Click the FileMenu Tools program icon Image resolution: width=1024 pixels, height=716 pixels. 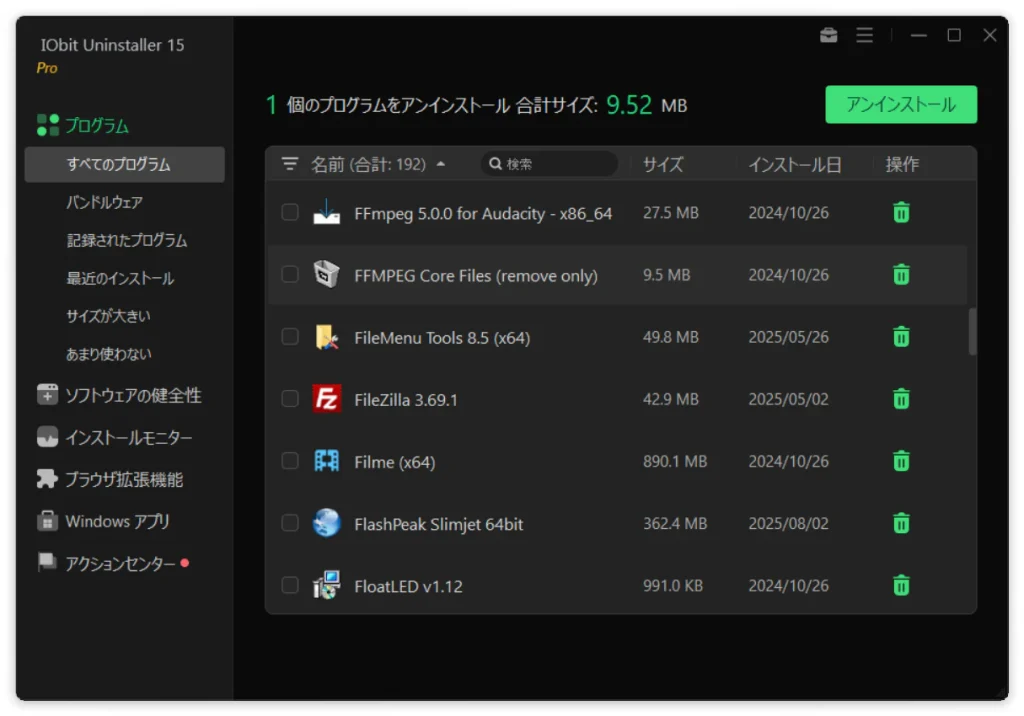click(327, 336)
